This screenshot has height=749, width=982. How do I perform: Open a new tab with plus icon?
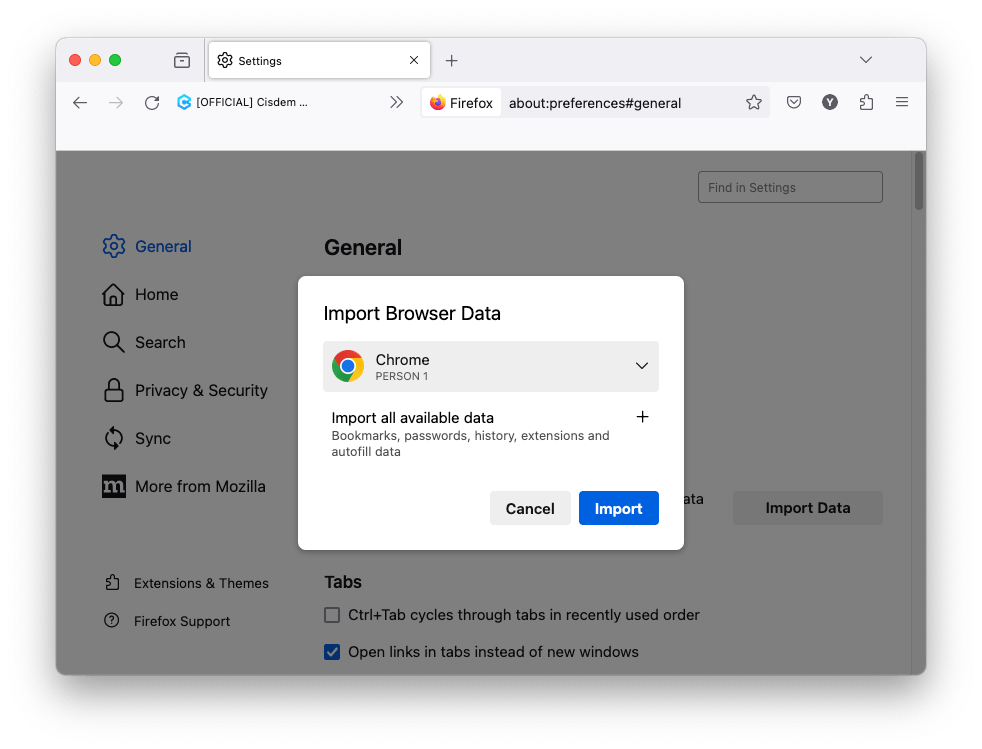[451, 61]
